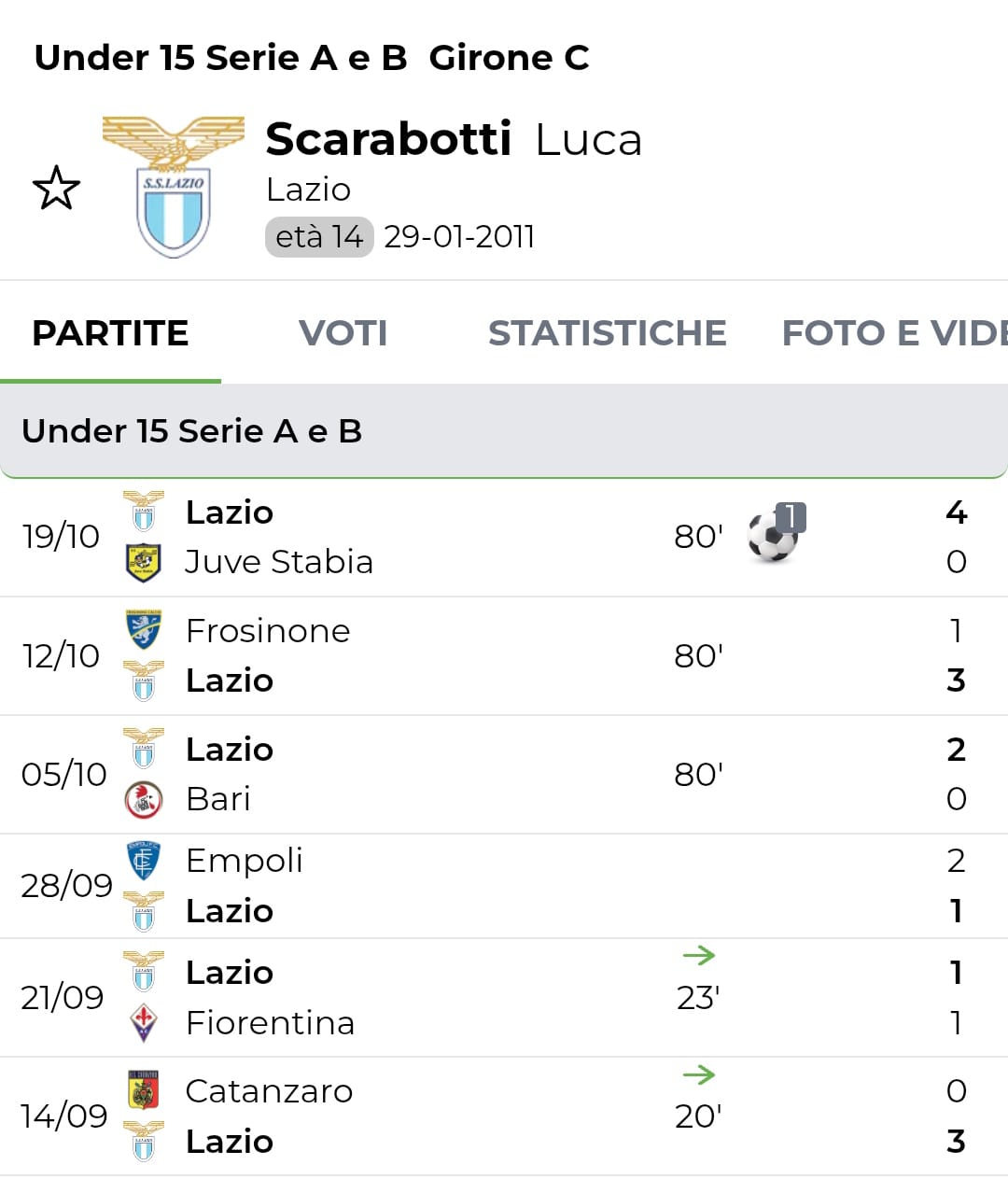Click the Lazio team name under player name
Image resolution: width=1008 pixels, height=1179 pixels.
click(x=308, y=189)
